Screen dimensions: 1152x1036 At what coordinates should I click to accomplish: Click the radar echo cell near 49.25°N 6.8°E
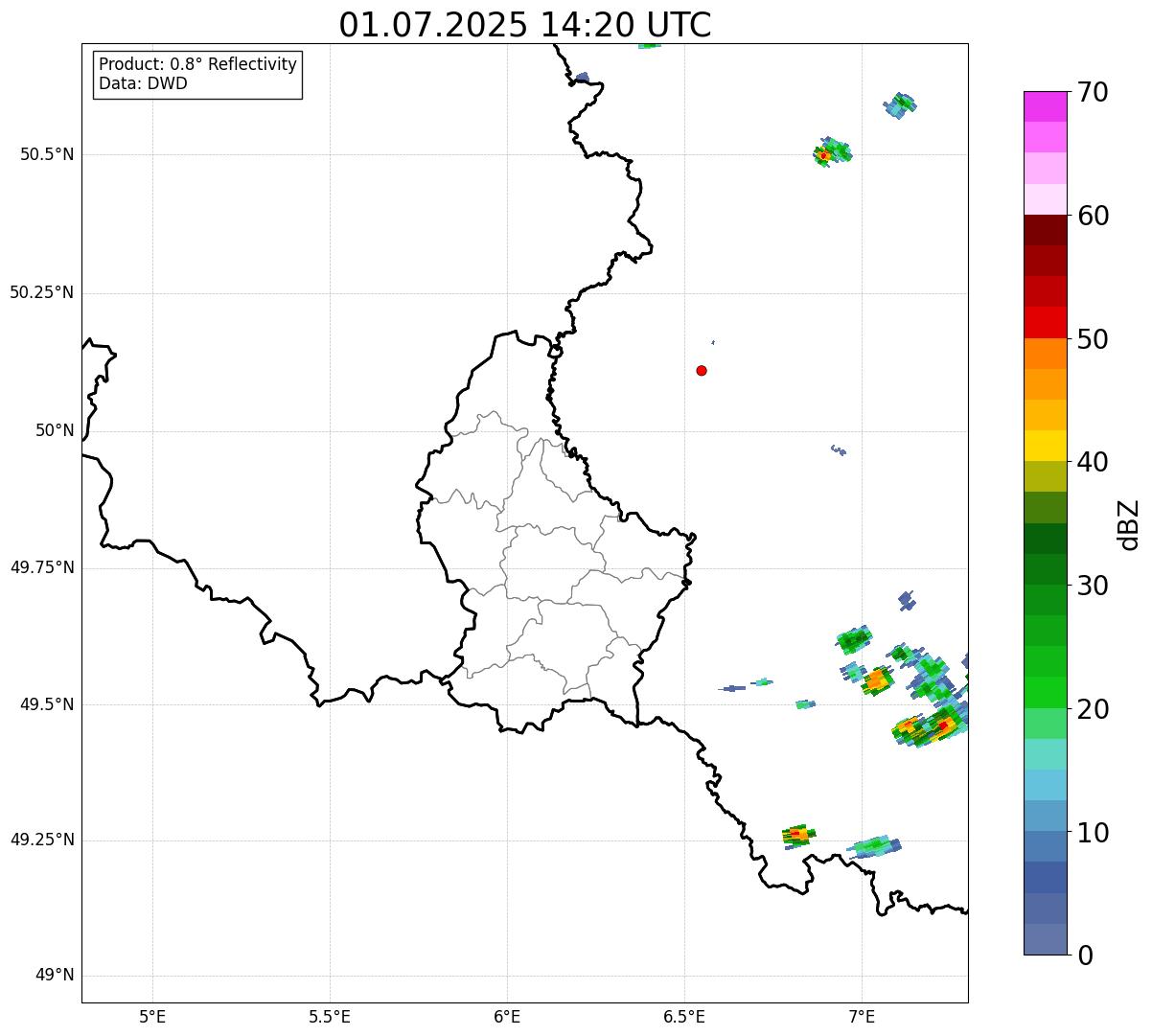tap(798, 835)
